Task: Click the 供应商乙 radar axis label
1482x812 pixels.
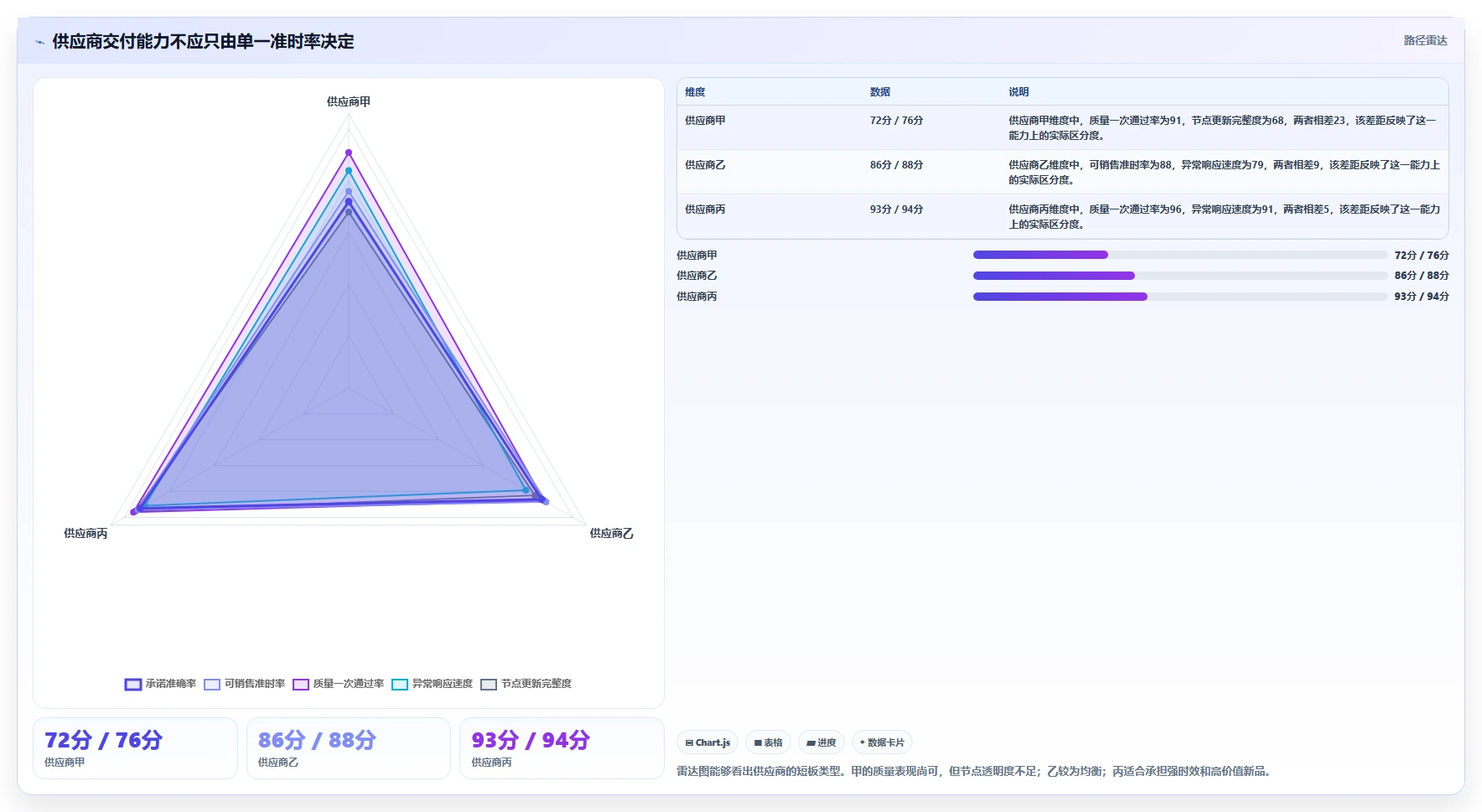Action: 611,534
